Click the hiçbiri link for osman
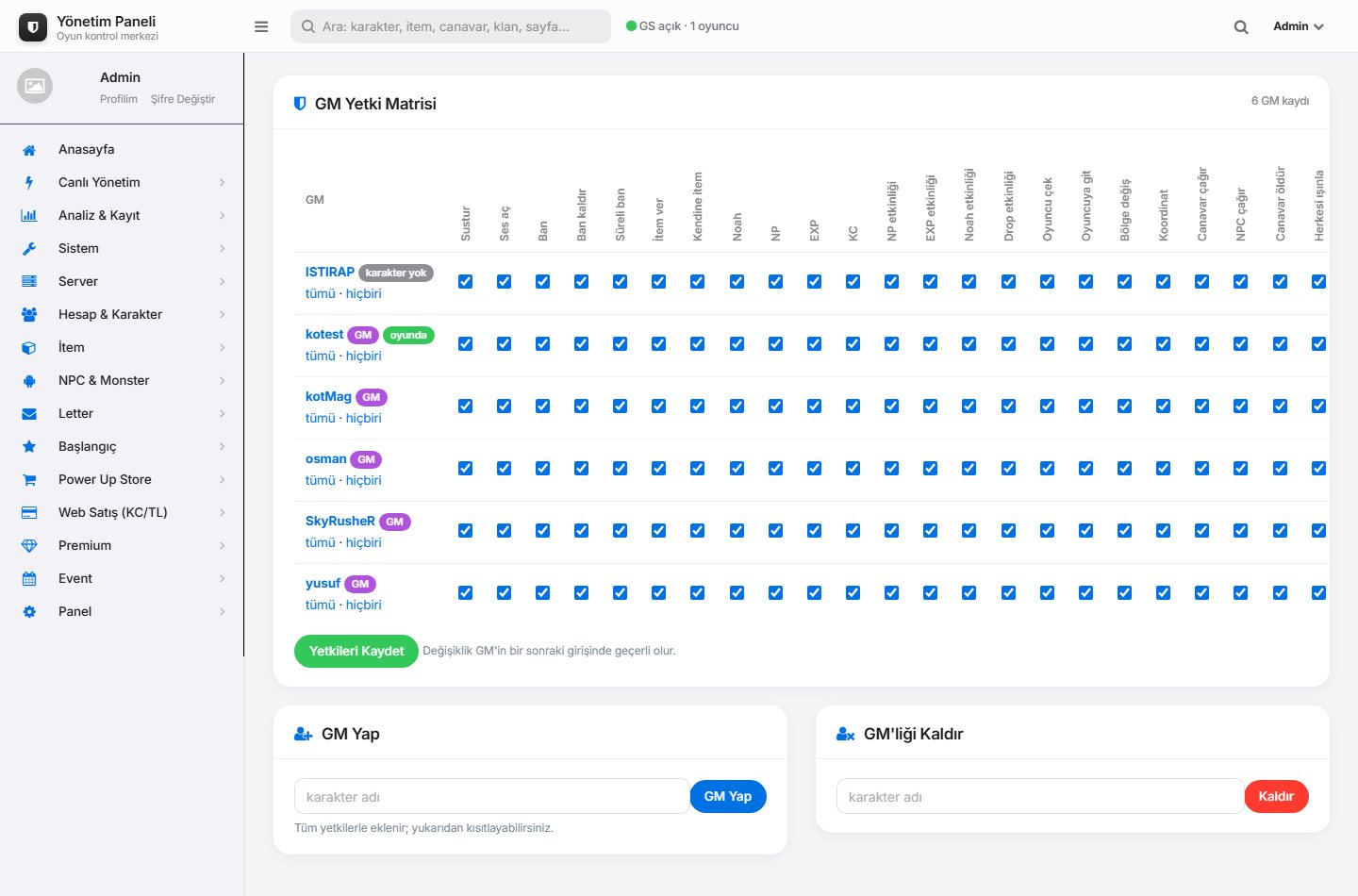1358x896 pixels. [363, 480]
